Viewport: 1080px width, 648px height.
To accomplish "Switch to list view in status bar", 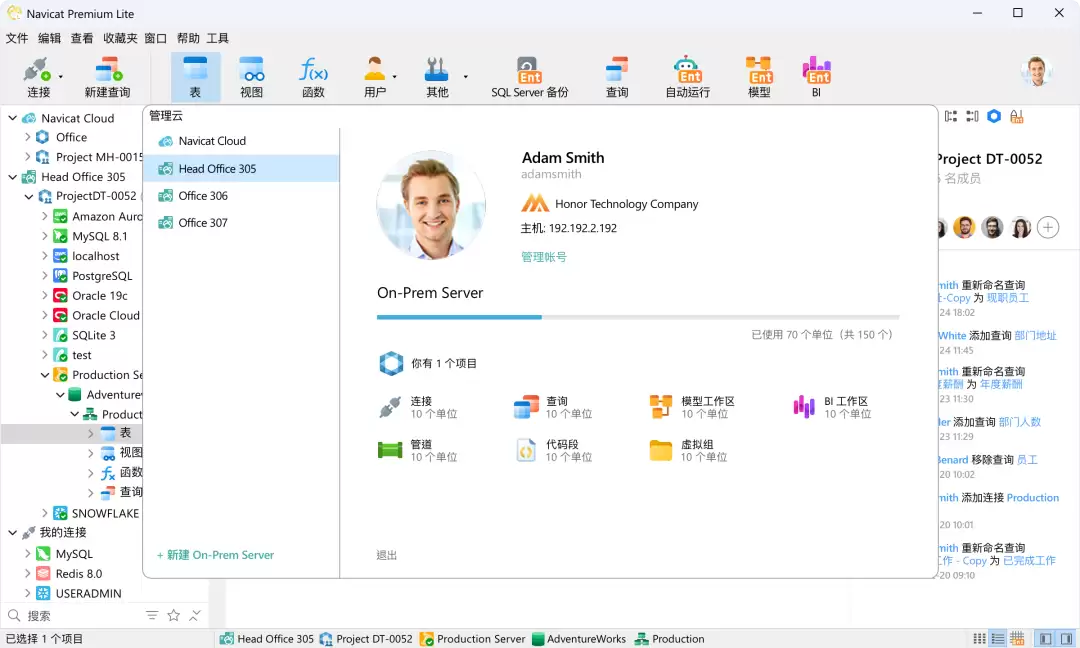I will tap(998, 639).
